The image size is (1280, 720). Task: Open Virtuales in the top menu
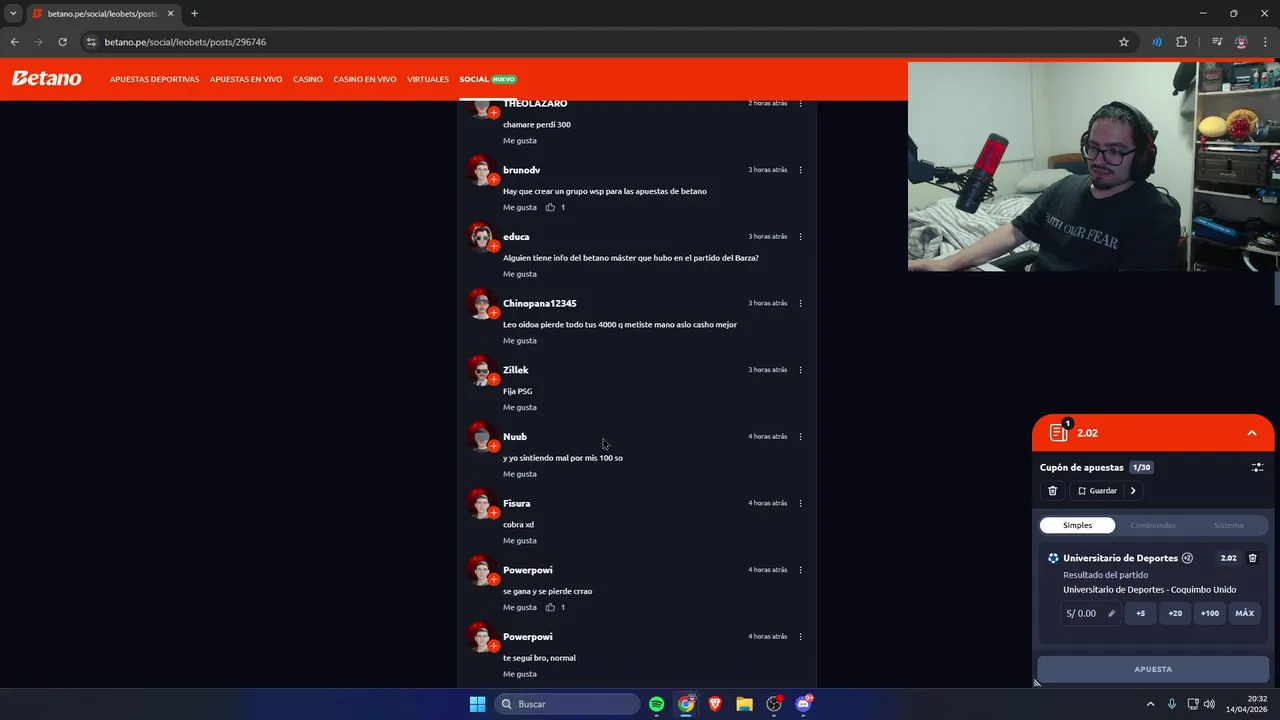pos(428,79)
